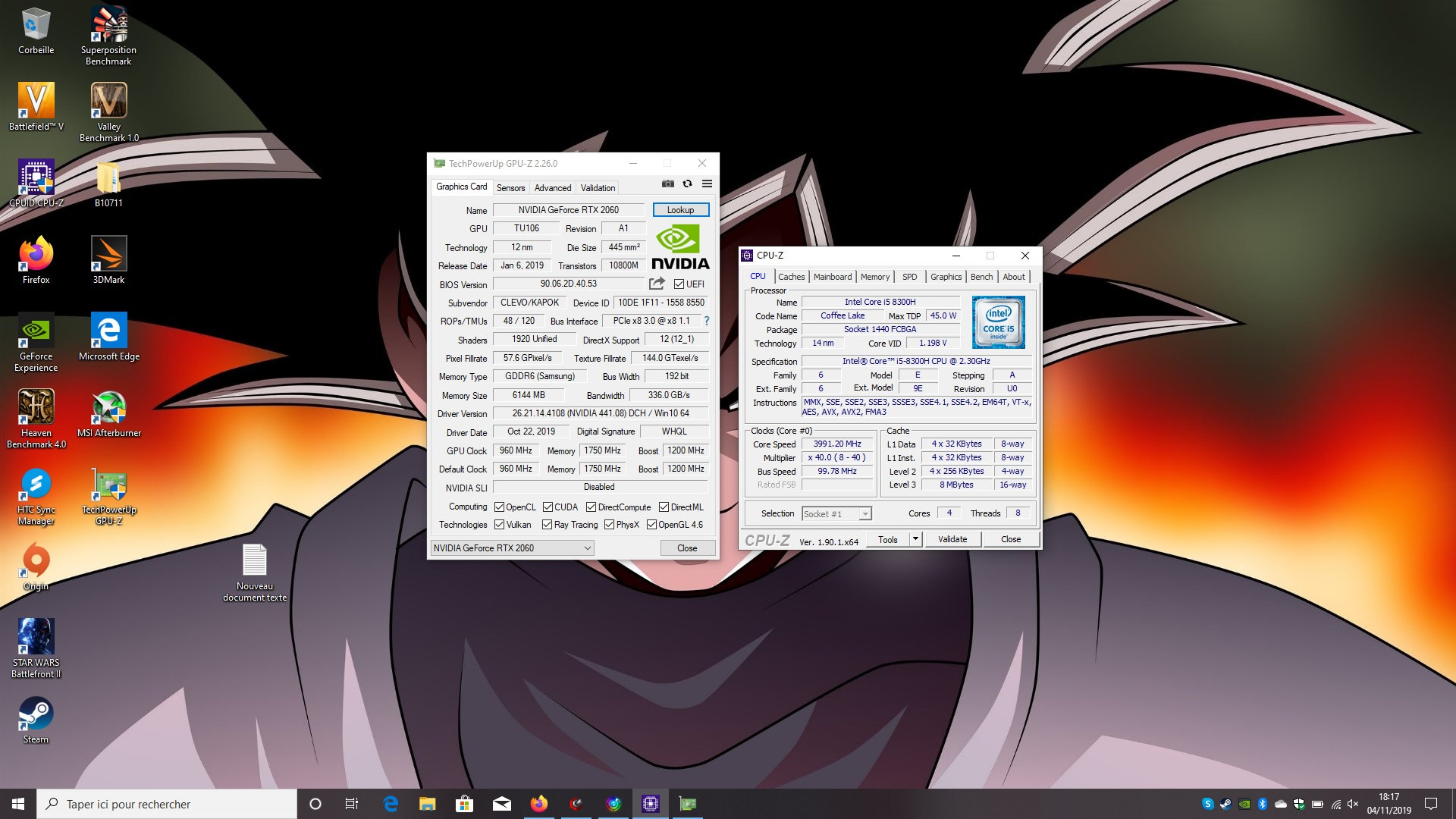
Task: Click the Lookup button in GPU-Z
Action: 680,210
